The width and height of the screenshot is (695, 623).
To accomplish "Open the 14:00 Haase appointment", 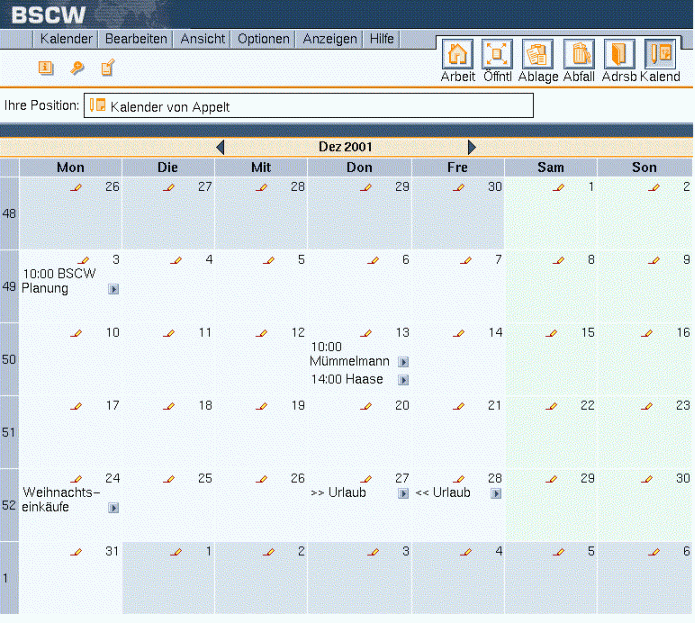I will coord(347,379).
